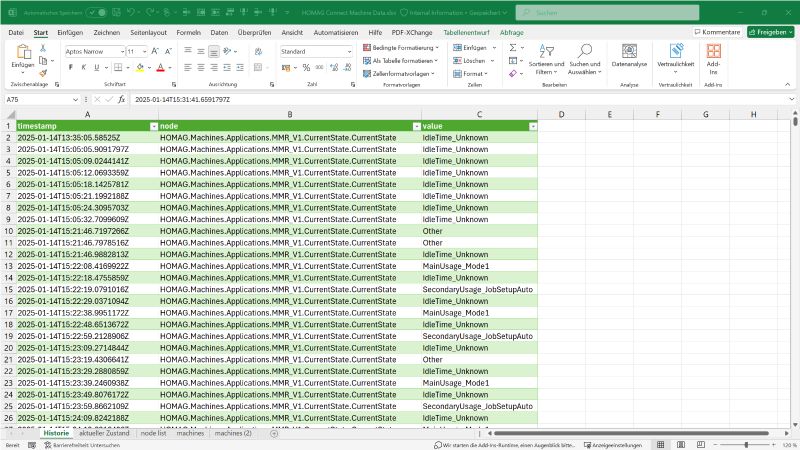Click the Kommentare button
The height and width of the screenshot is (450, 800).
pyautogui.click(x=717, y=32)
